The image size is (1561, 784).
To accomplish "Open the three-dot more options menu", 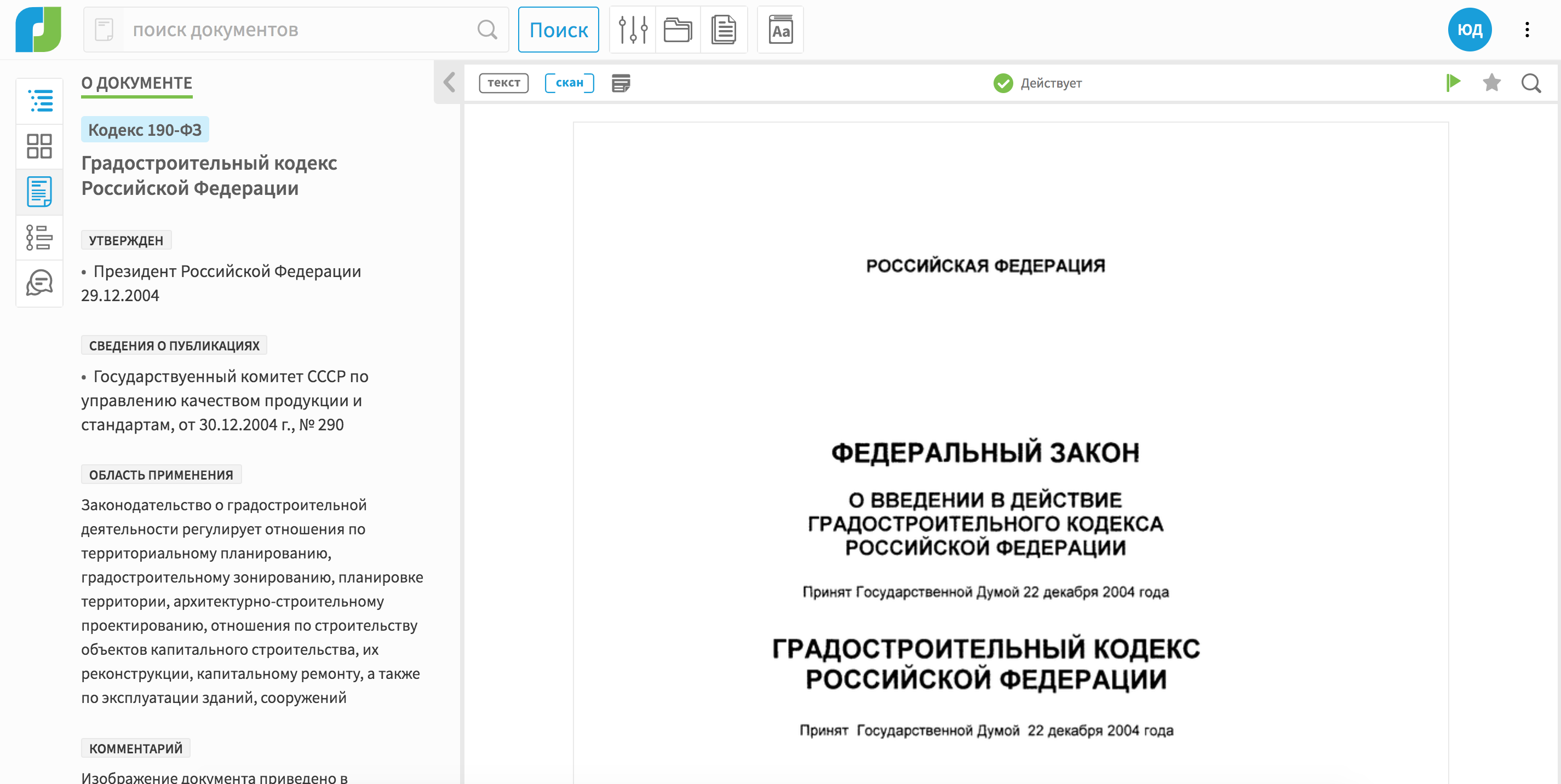I will [x=1527, y=30].
